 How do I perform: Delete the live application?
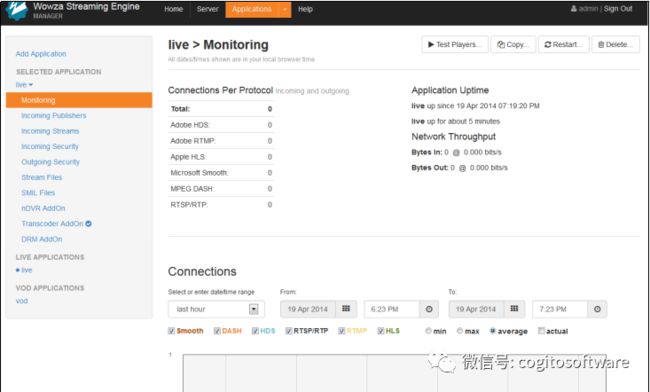click(x=615, y=44)
